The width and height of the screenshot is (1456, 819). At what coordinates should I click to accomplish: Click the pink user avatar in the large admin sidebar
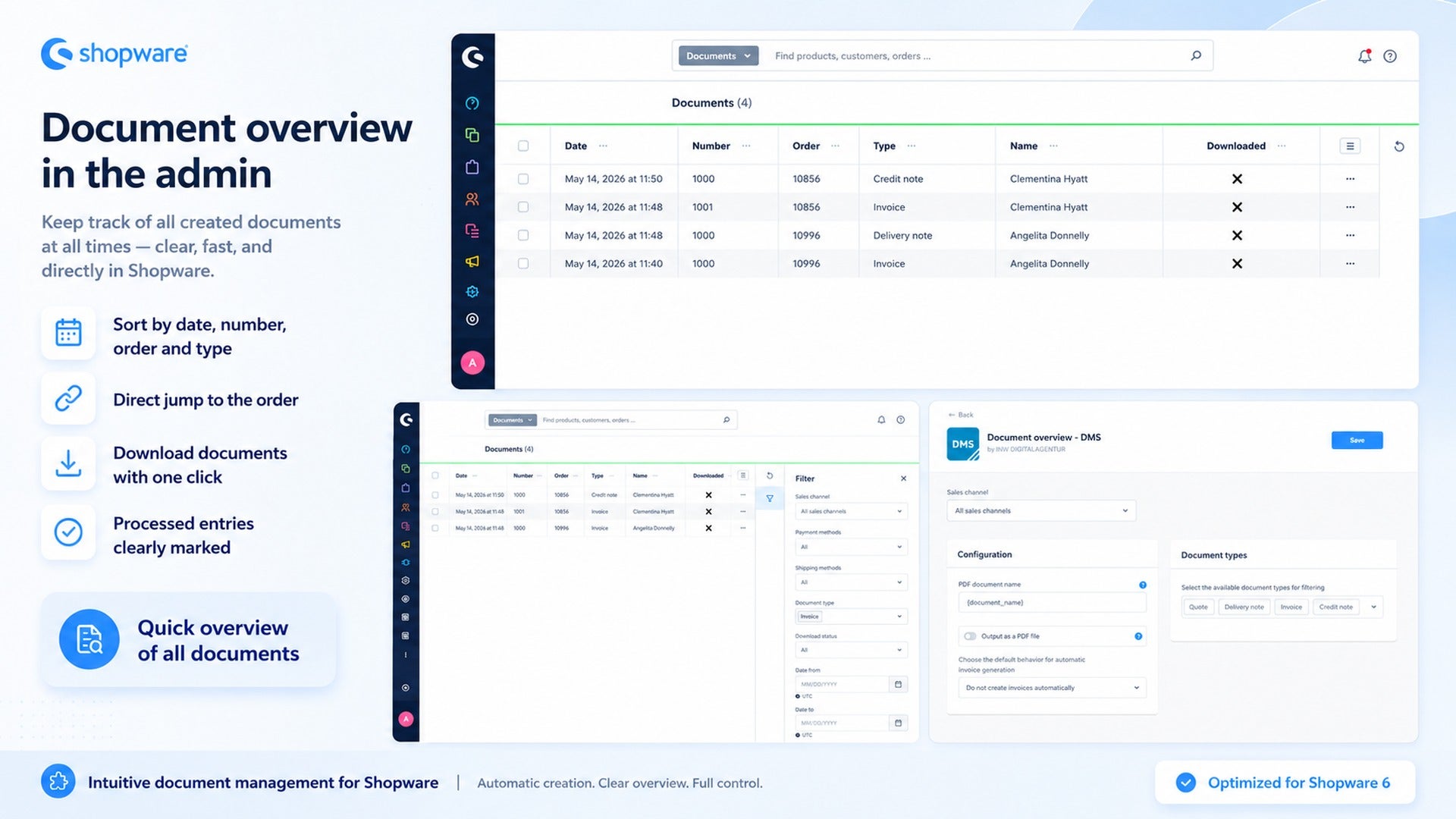point(472,362)
